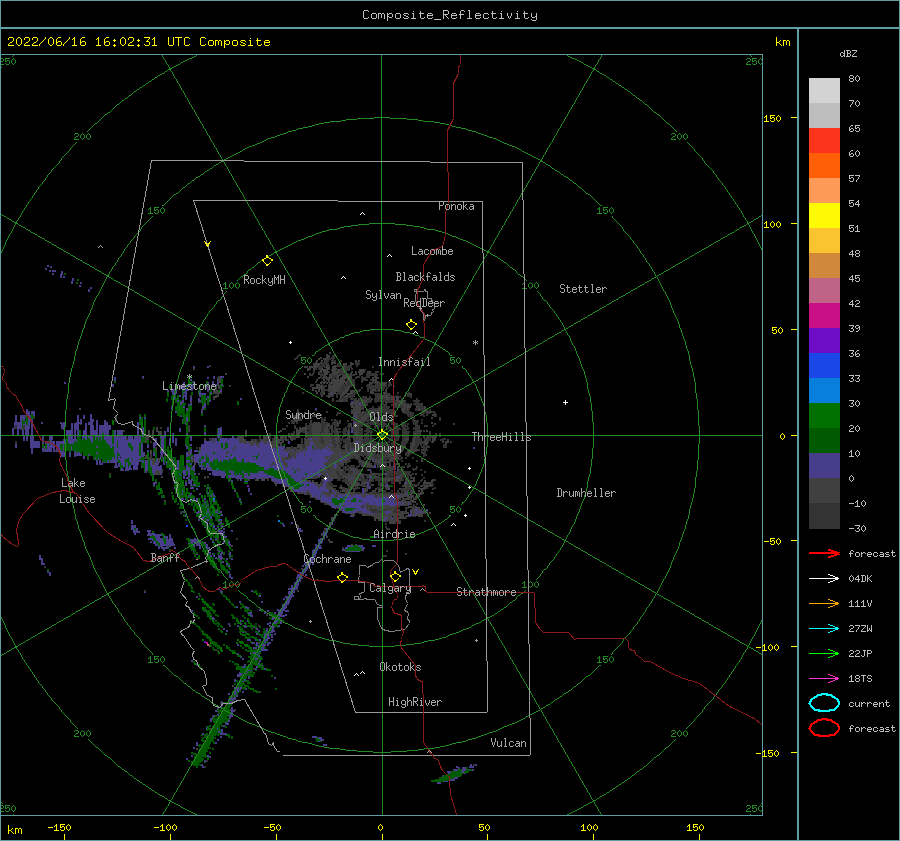Click the Okotoks label
The image size is (900, 841).
(x=400, y=667)
